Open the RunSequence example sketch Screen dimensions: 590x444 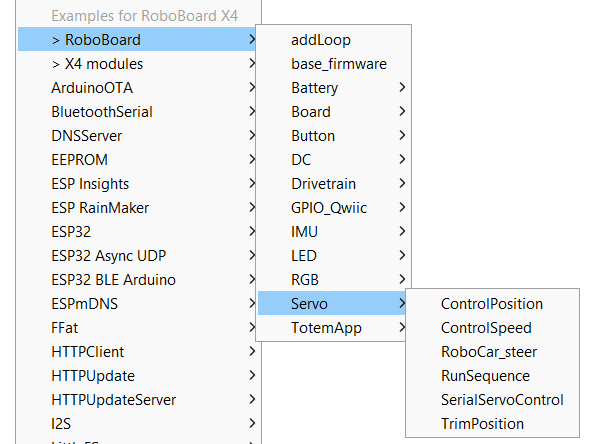pos(492,376)
